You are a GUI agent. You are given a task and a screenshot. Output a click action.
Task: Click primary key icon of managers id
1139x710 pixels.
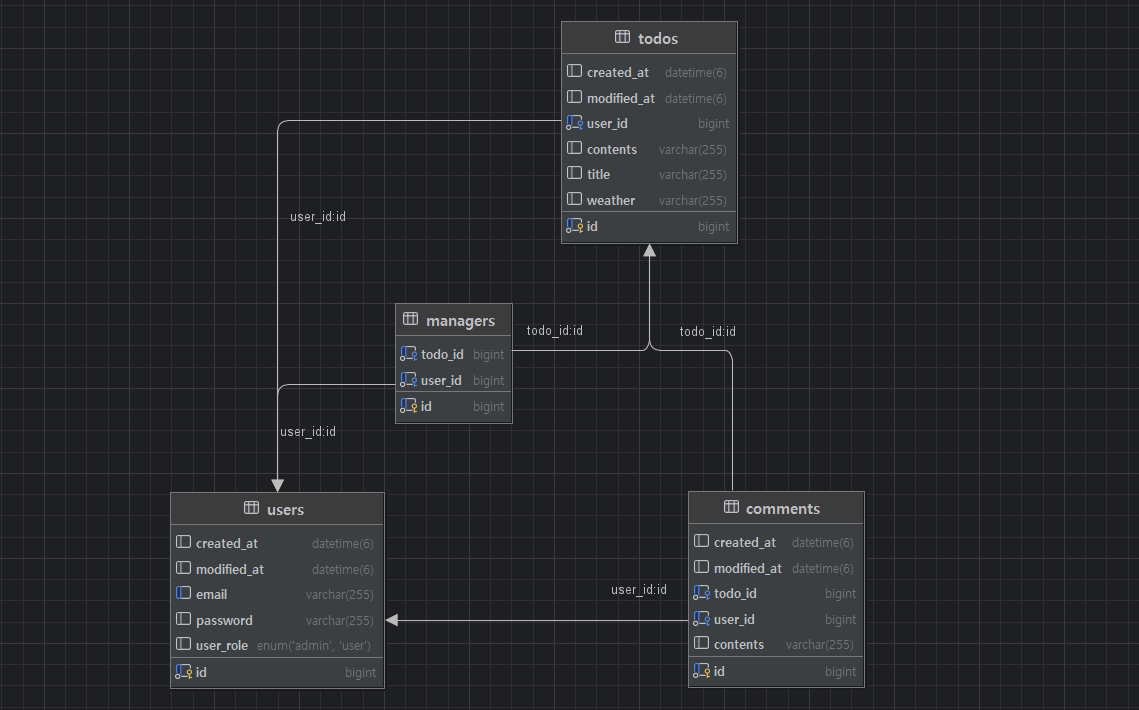coord(409,406)
